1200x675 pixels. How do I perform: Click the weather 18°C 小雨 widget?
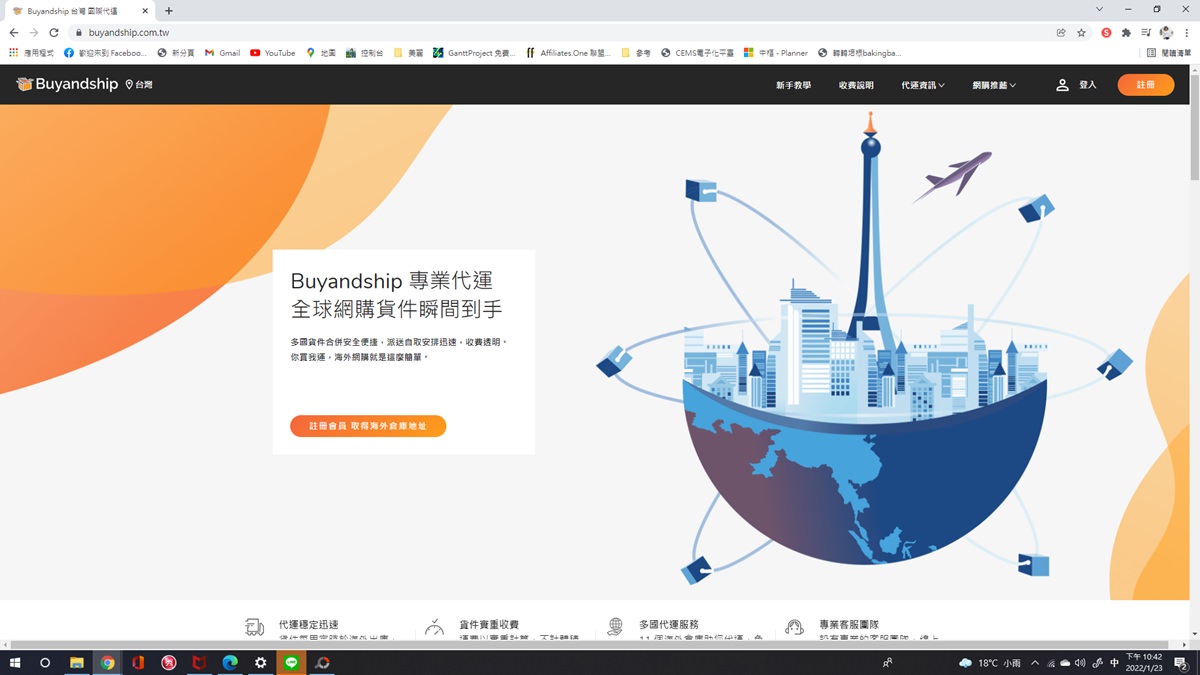pos(990,663)
